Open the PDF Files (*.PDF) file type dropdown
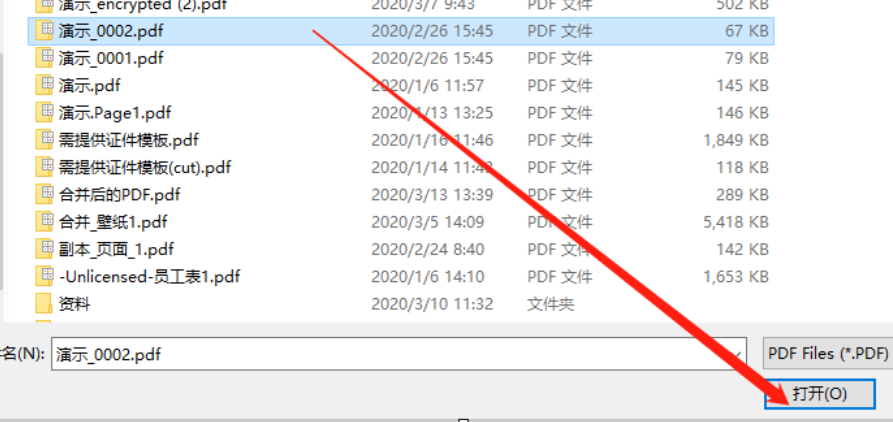Image resolution: width=893 pixels, height=422 pixels. [828, 353]
